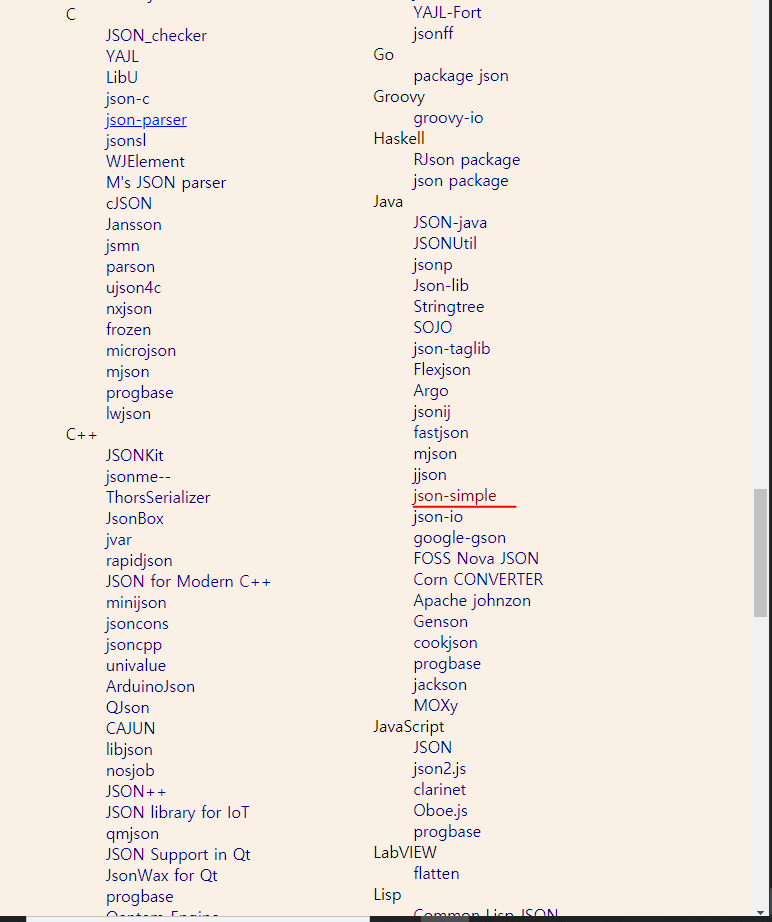Click the SOJO link

point(433,328)
